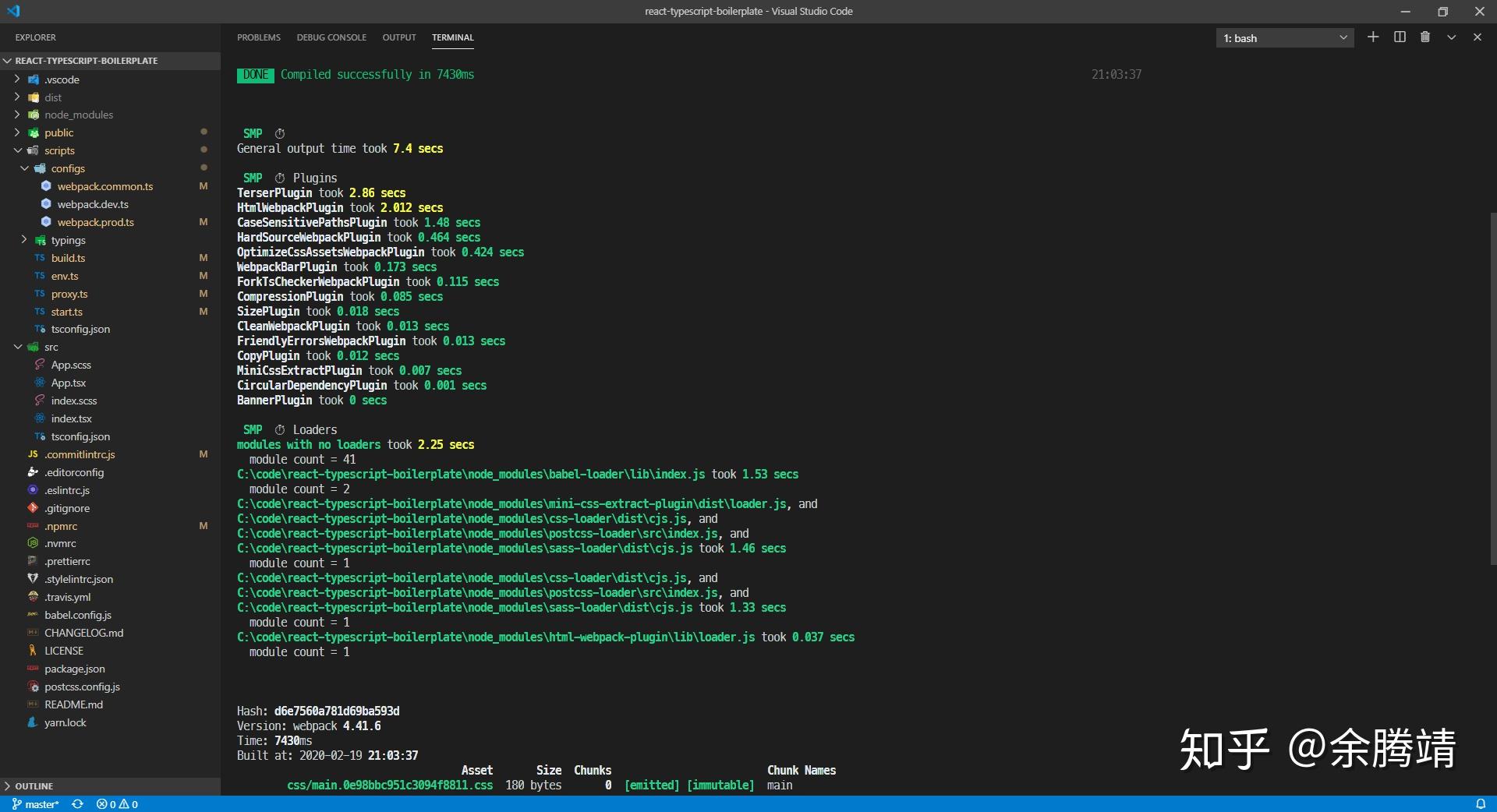Screen dimensions: 1497x812
Task: Click the new terminal plus icon
Action: 1373,37
